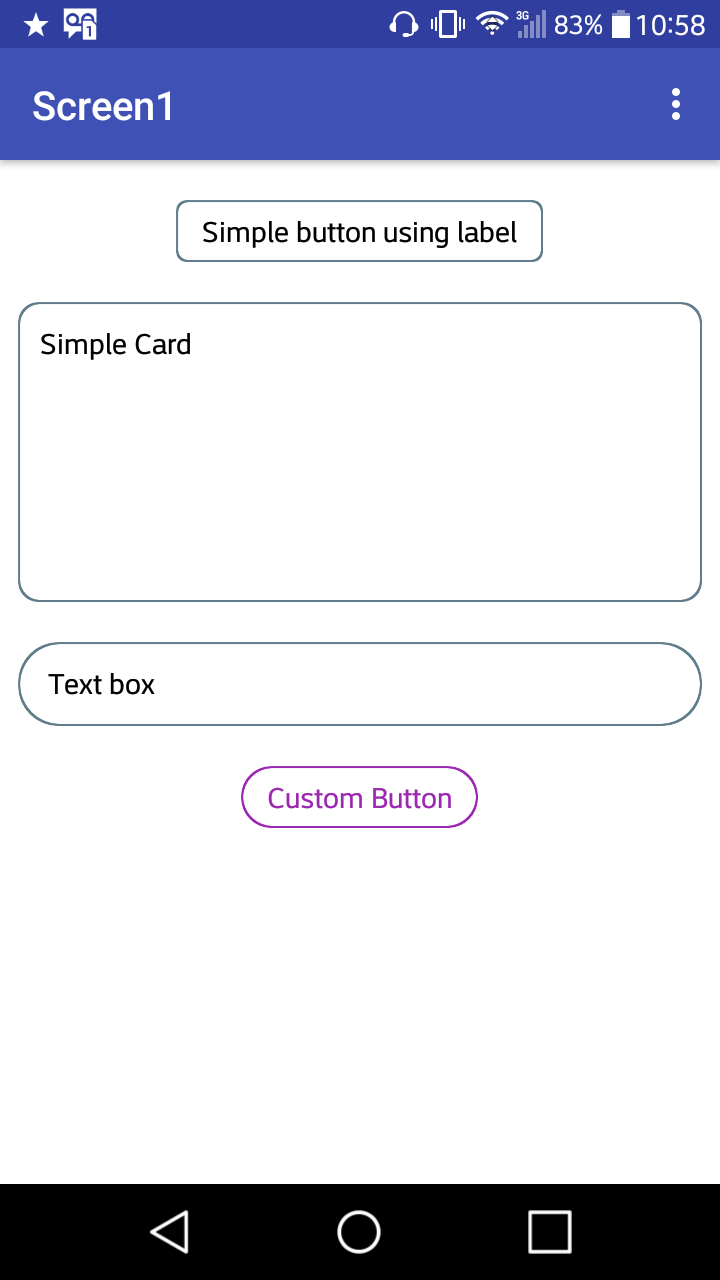Open recent apps with square button
The height and width of the screenshot is (1280, 720).
tap(549, 1231)
